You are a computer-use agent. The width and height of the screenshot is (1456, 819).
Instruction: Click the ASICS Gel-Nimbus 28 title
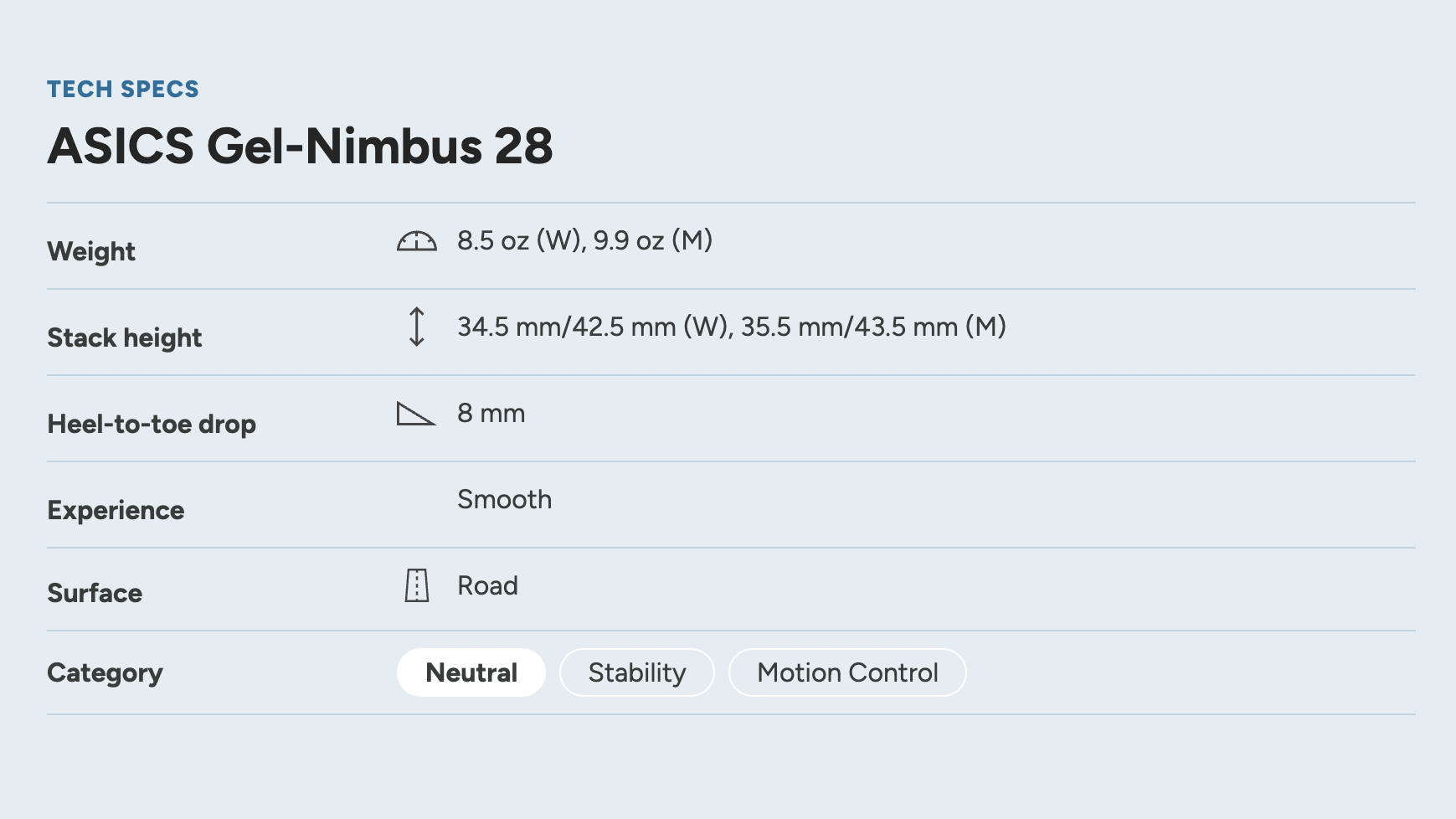coord(300,146)
